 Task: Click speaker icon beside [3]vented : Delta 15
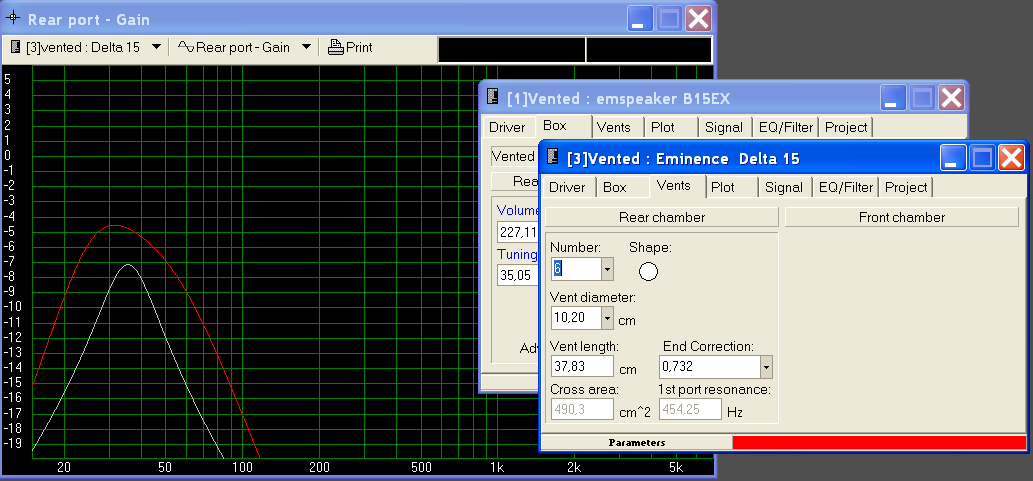pyautogui.click(x=16, y=47)
